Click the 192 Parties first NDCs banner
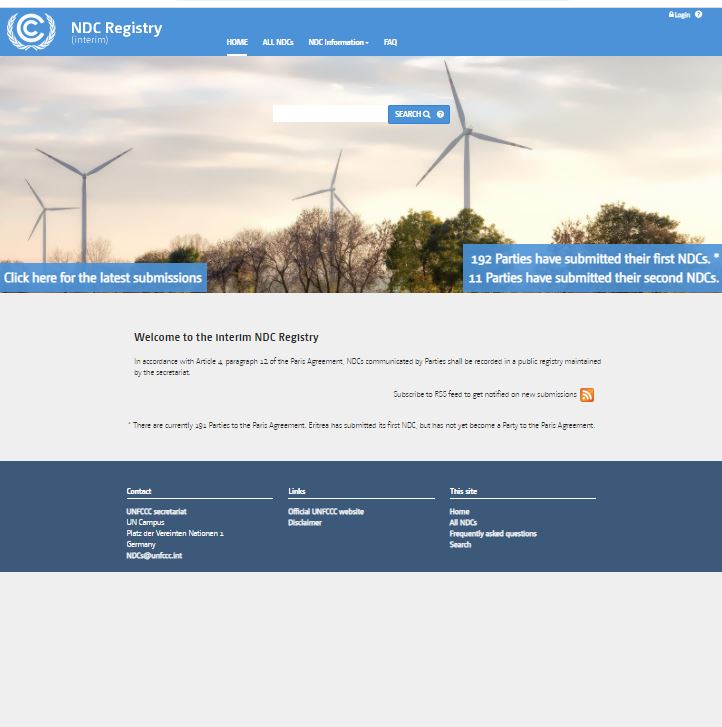 pos(595,259)
